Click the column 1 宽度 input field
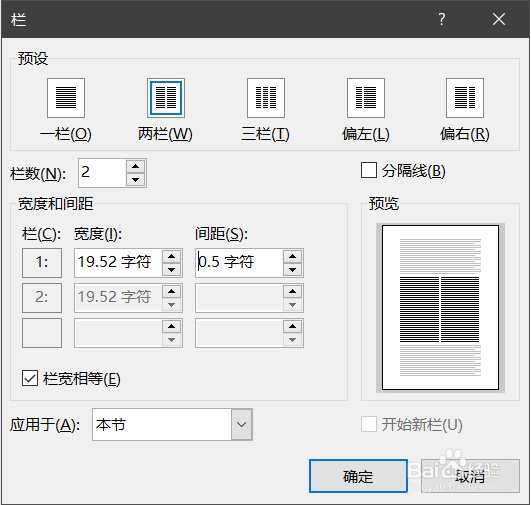The image size is (531, 505). [118, 263]
